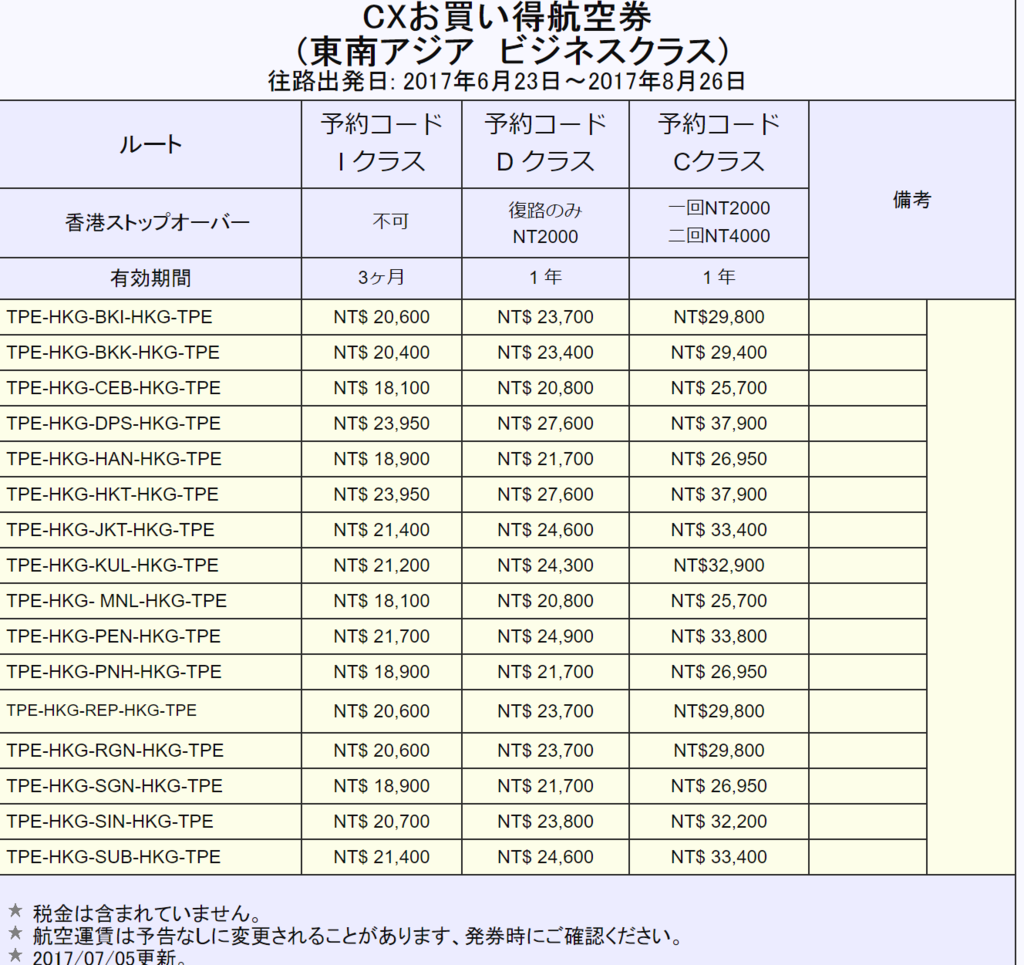Click the SIN I class fare 'NT$ 20,700'
Screen dimensions: 1024x965
click(381, 821)
